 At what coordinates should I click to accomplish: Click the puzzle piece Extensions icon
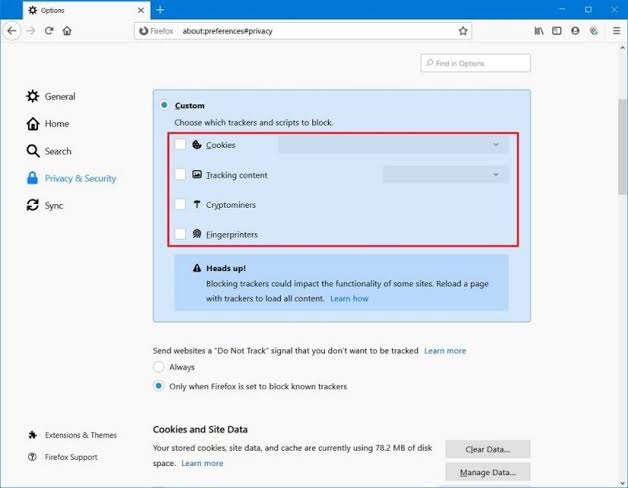click(32, 435)
